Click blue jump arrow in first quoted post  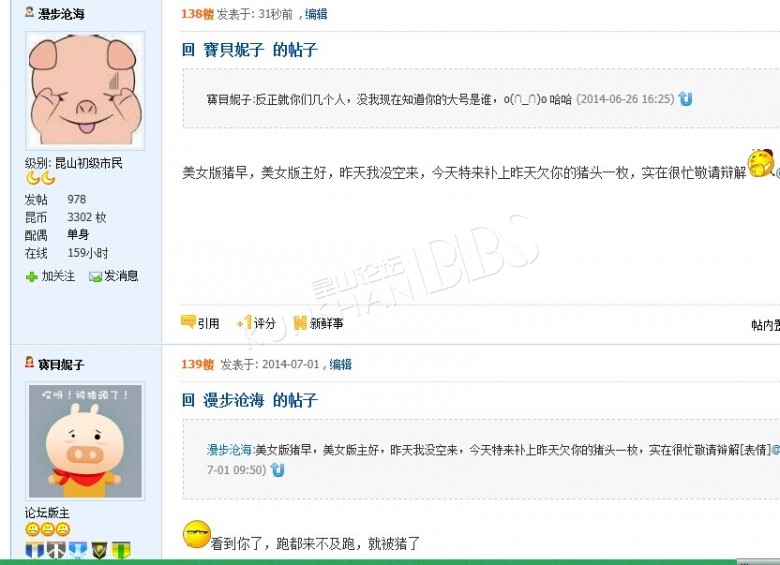tap(685, 99)
